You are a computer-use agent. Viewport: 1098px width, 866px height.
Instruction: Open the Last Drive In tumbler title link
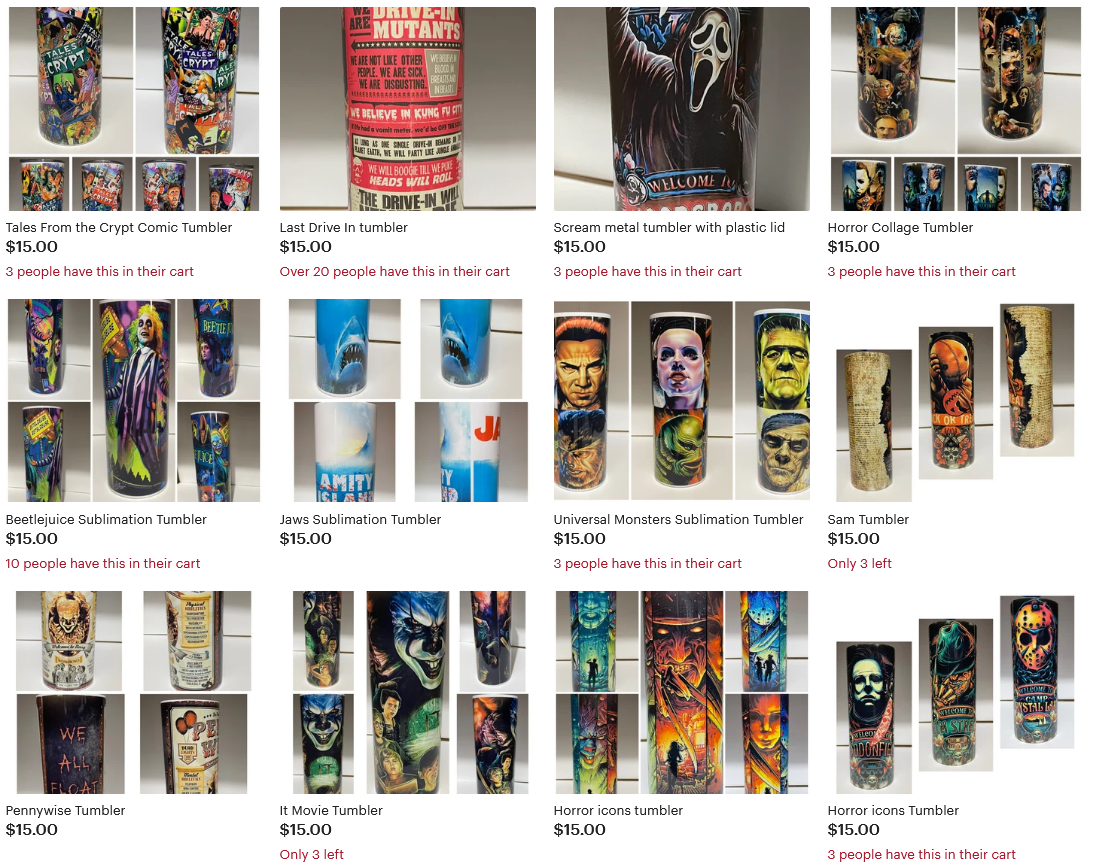pyautogui.click(x=343, y=228)
